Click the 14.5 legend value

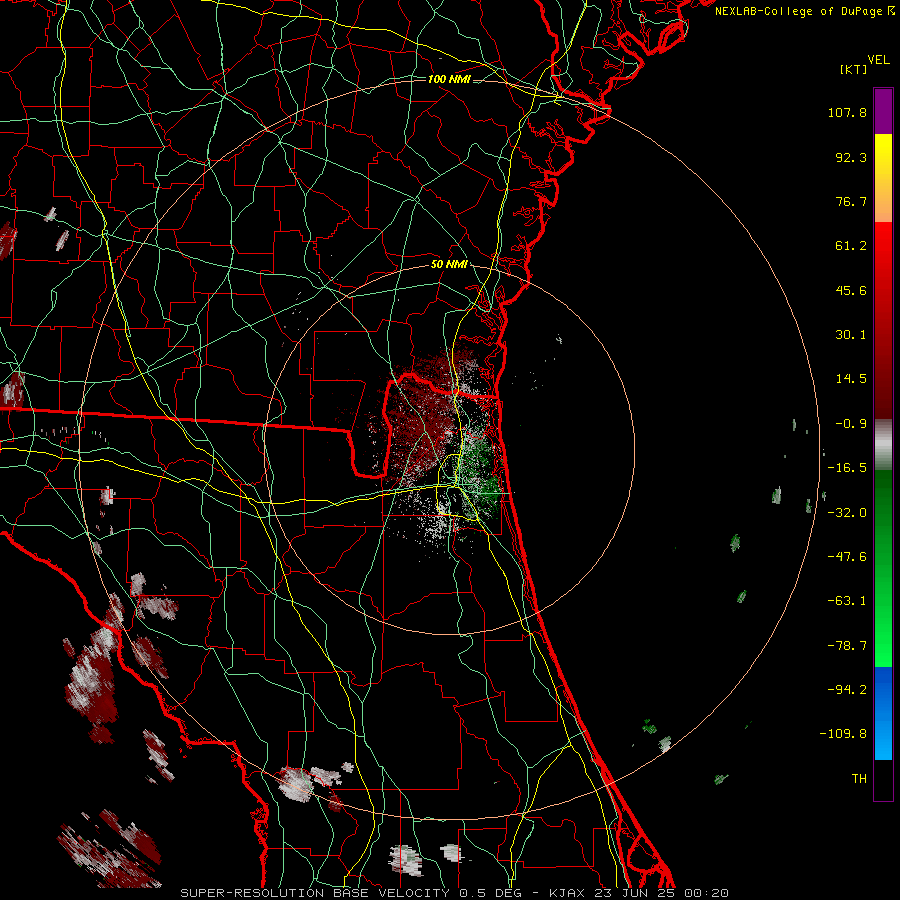click(x=851, y=379)
